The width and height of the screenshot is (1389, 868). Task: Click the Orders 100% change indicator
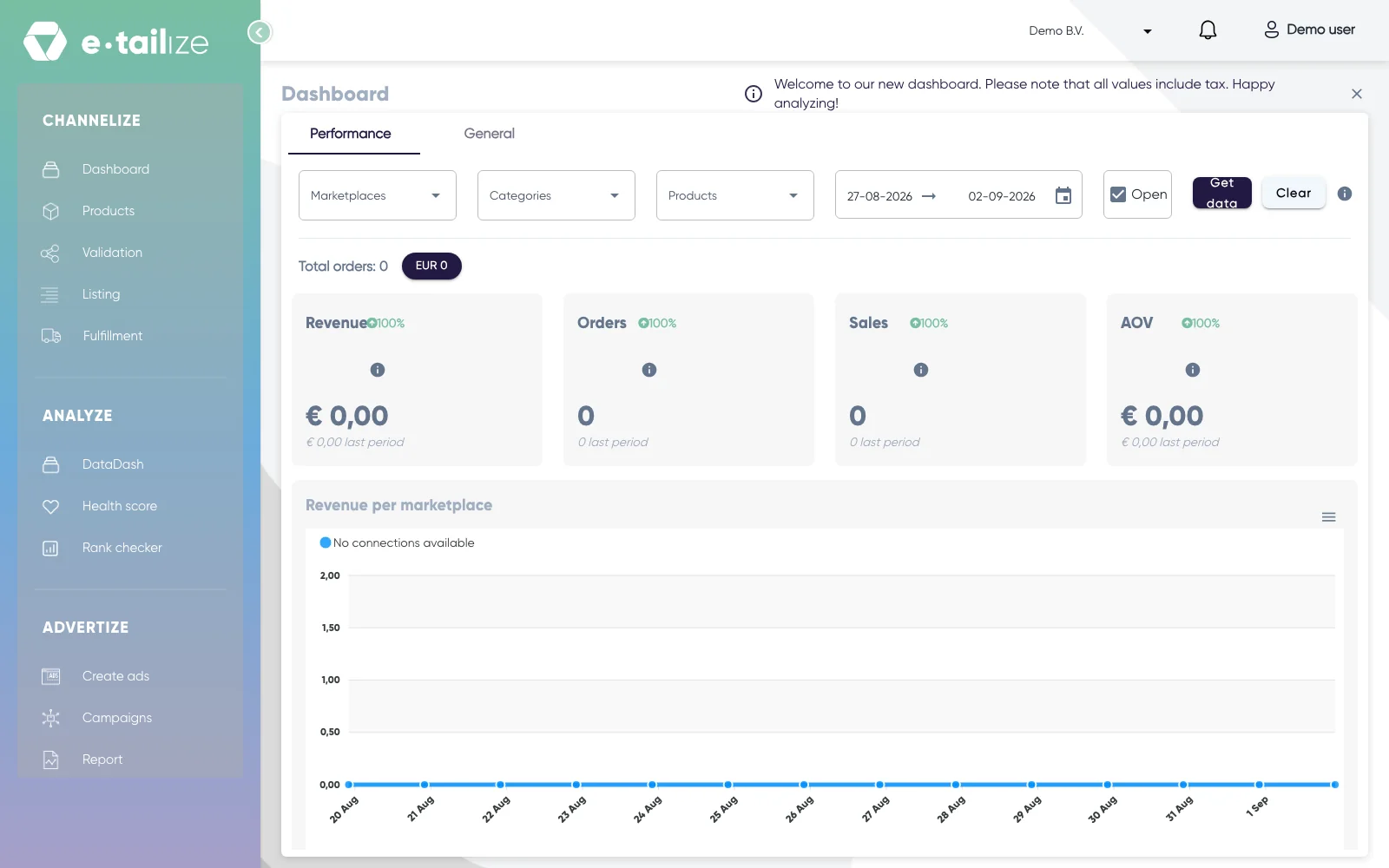tap(657, 323)
